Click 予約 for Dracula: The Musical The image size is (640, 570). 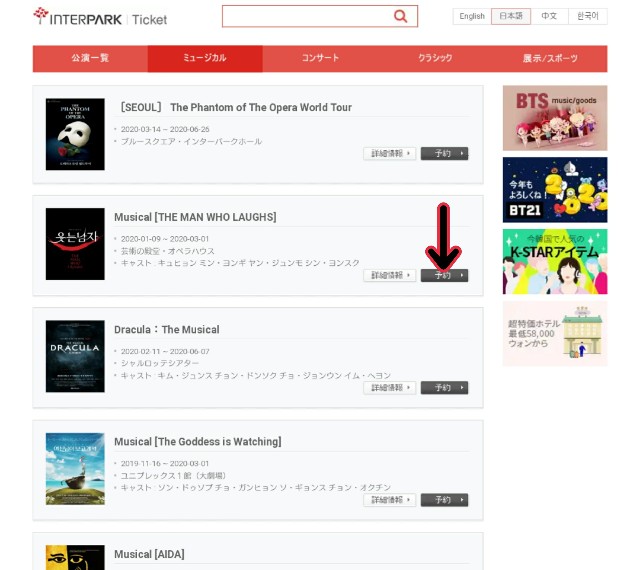pyautogui.click(x=444, y=388)
